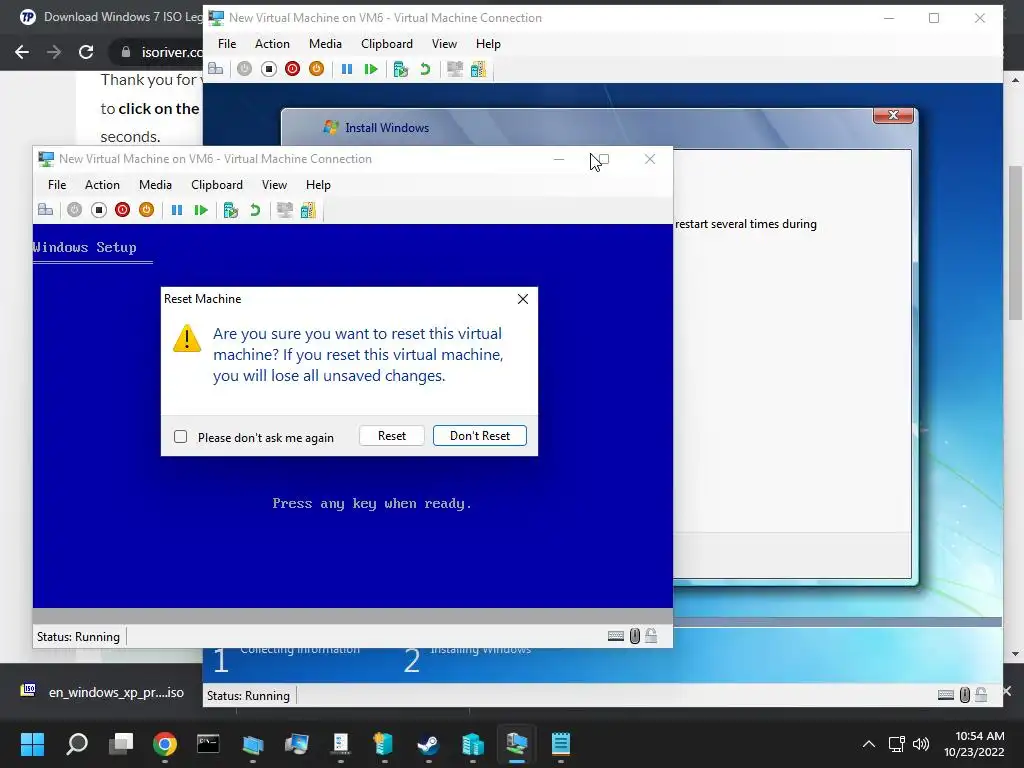Click red Shut Down icon in front VM toolbar
Viewport: 1024px width, 768px height.
coord(122,210)
